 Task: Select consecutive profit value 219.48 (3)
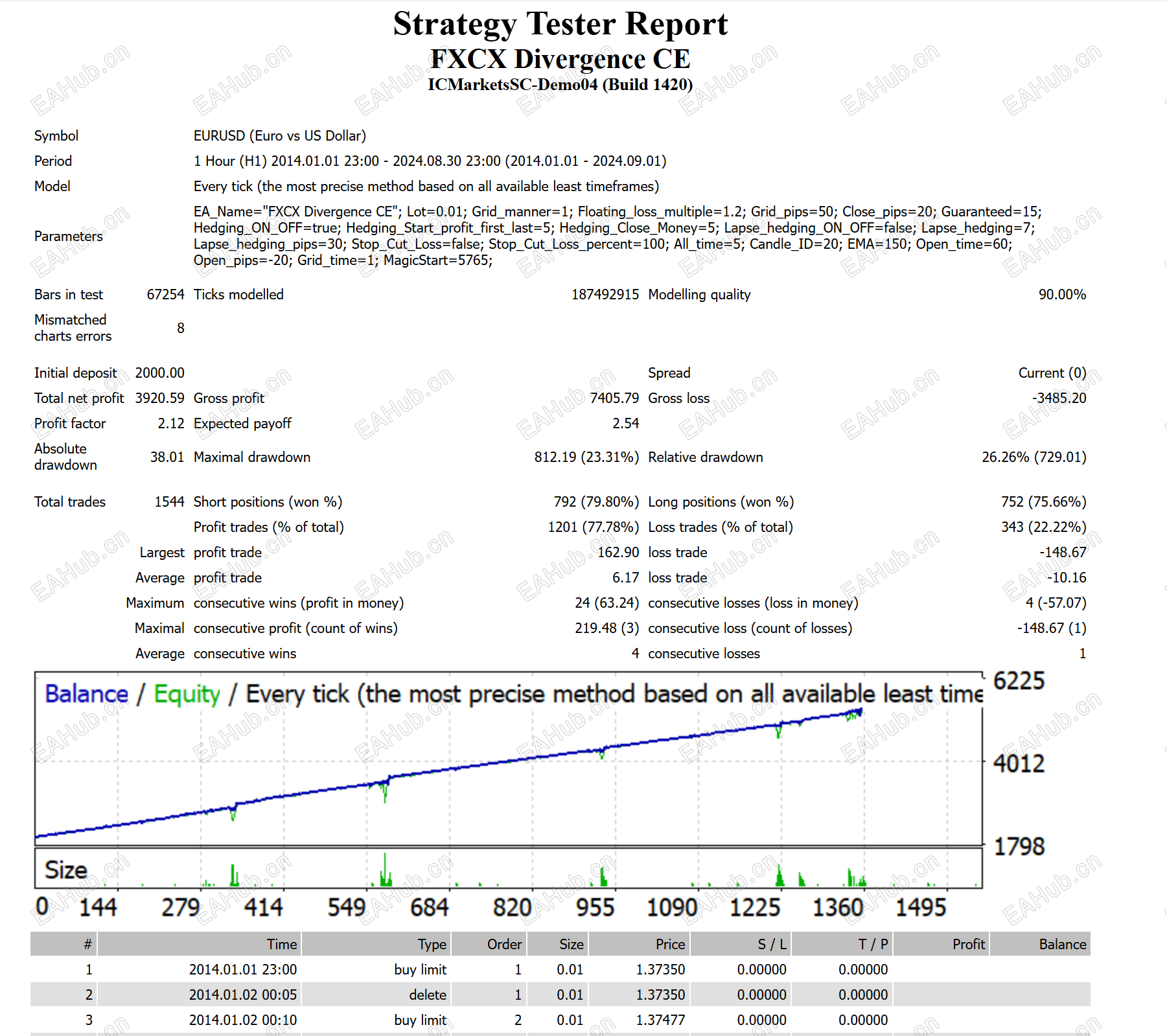[607, 628]
